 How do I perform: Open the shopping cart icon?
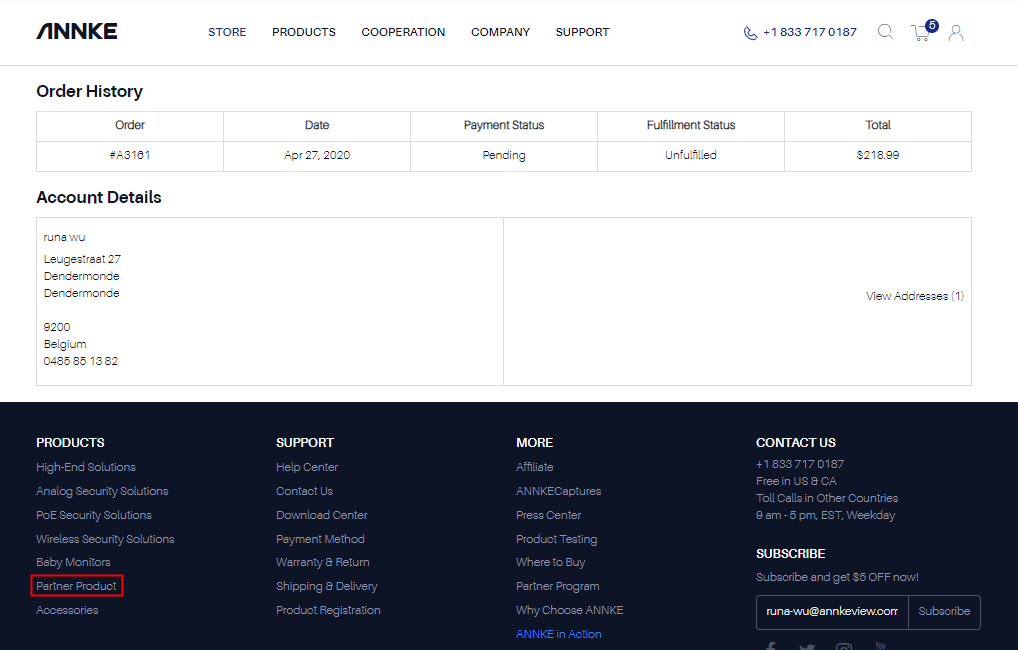(x=923, y=31)
